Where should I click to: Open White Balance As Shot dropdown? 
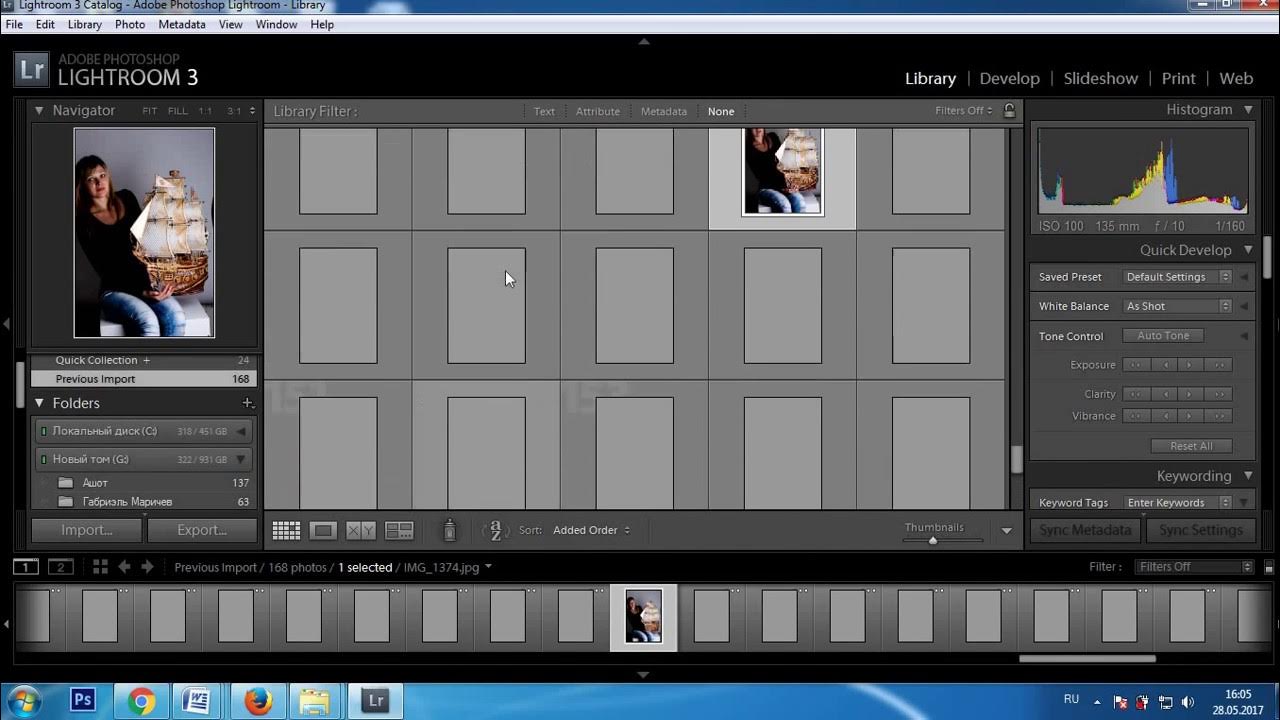point(1177,306)
